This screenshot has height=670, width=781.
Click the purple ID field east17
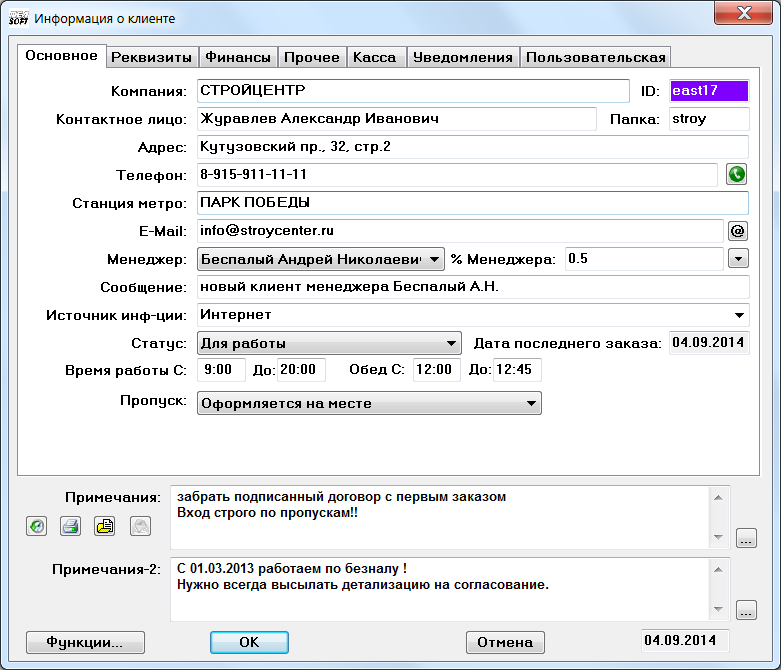[709, 91]
